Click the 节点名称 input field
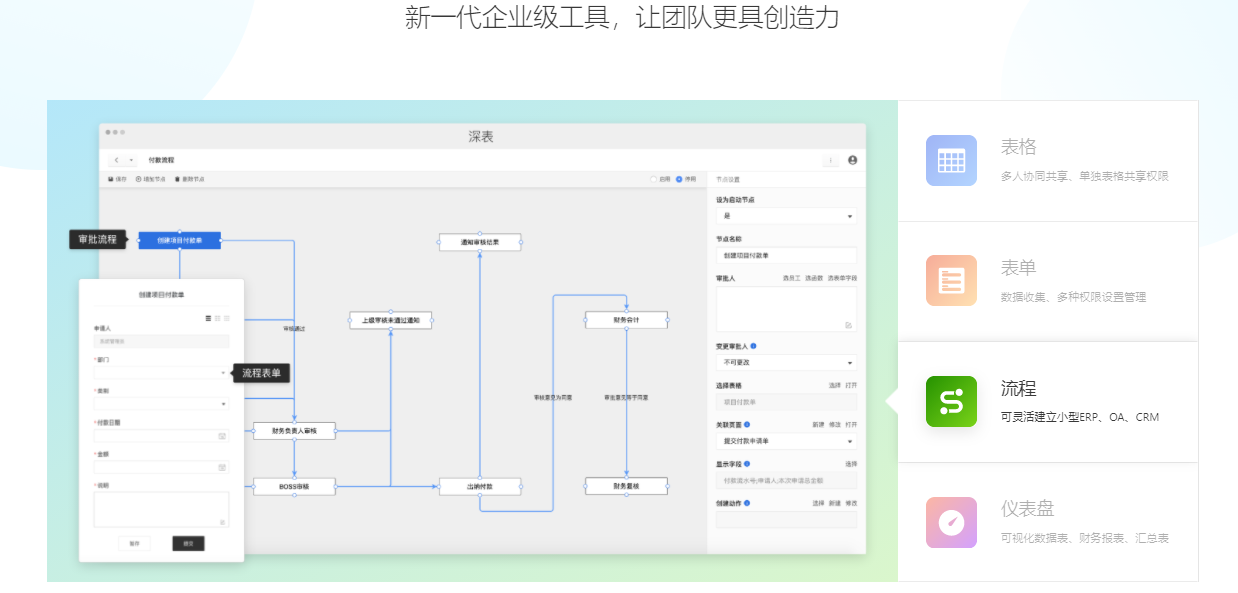The height and width of the screenshot is (593, 1238). pos(786,255)
